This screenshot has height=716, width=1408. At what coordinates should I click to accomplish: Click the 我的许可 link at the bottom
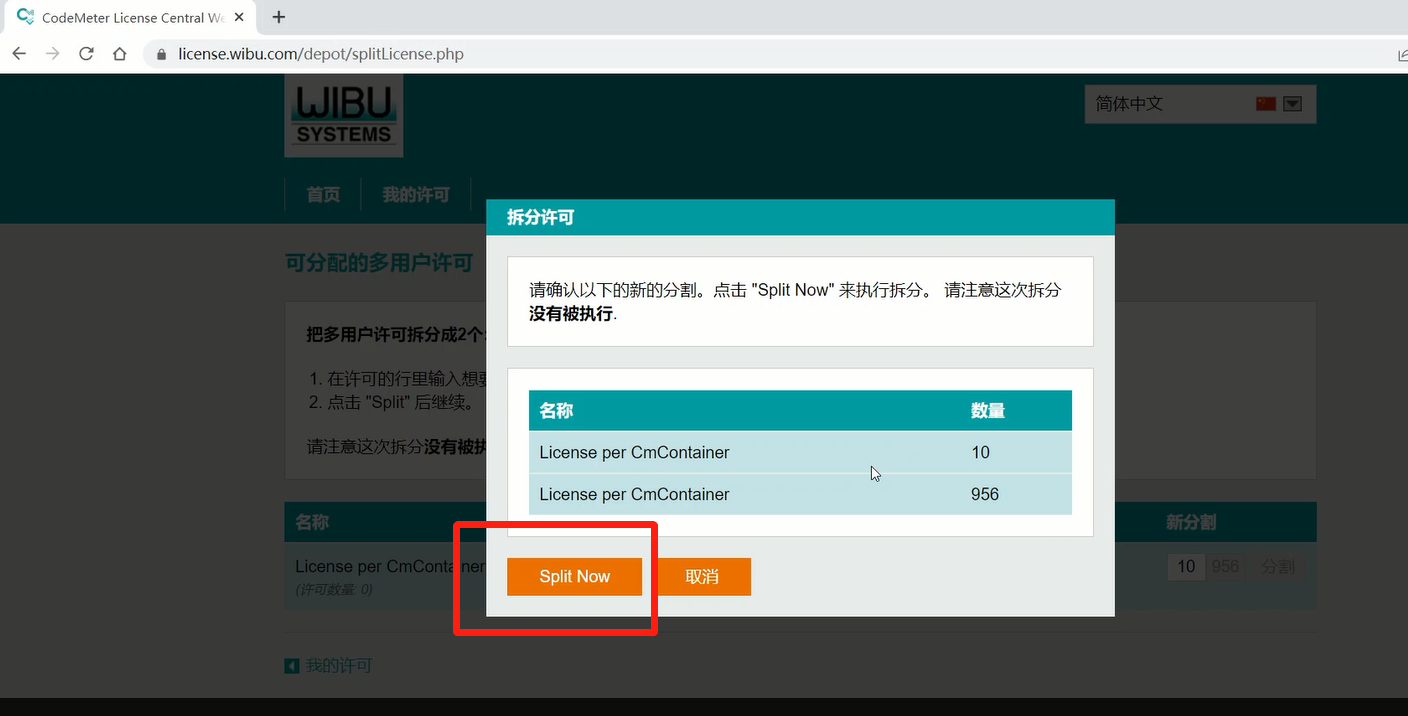tap(339, 665)
